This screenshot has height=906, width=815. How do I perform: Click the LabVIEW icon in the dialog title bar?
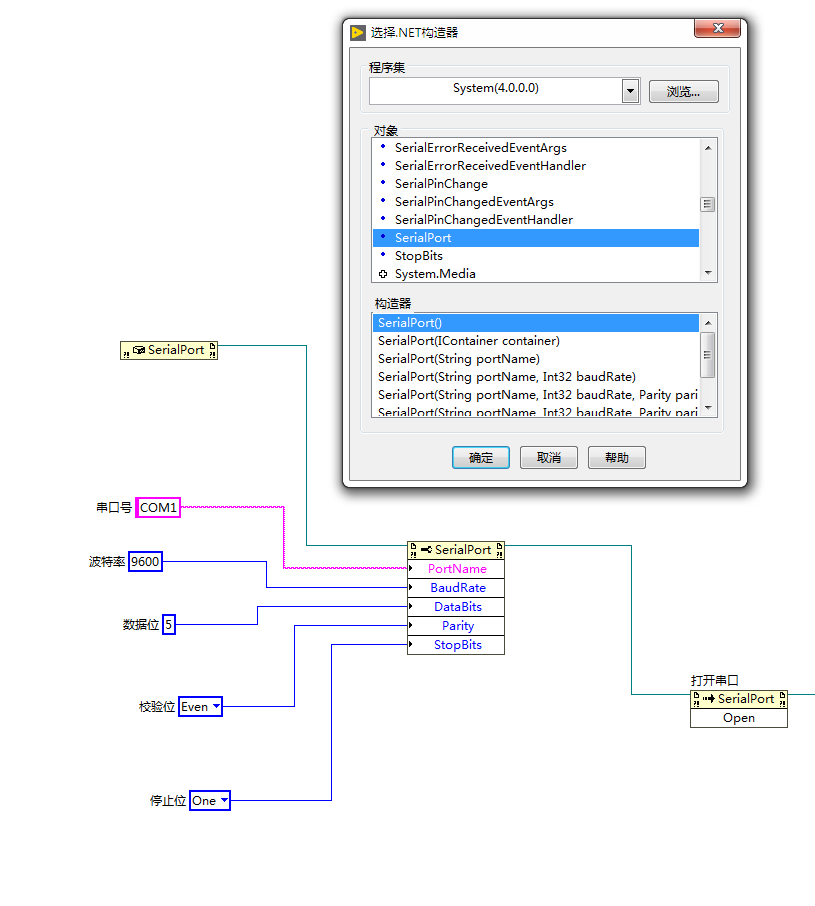coord(358,32)
